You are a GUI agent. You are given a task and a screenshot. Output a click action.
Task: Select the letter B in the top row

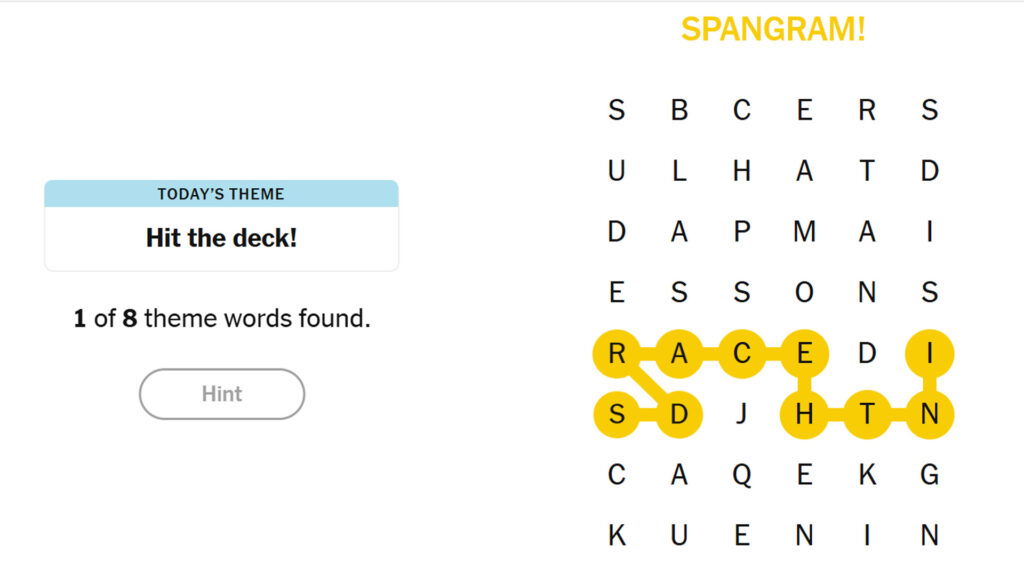679,110
